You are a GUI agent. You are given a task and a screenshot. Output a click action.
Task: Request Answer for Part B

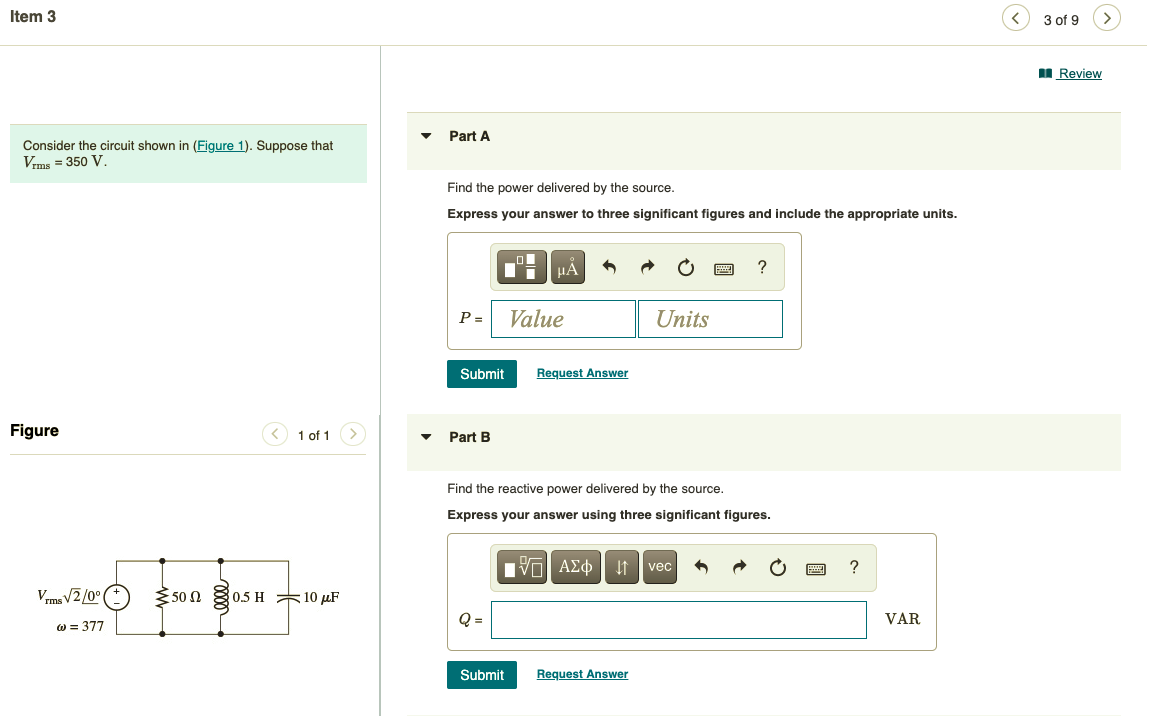coord(582,675)
